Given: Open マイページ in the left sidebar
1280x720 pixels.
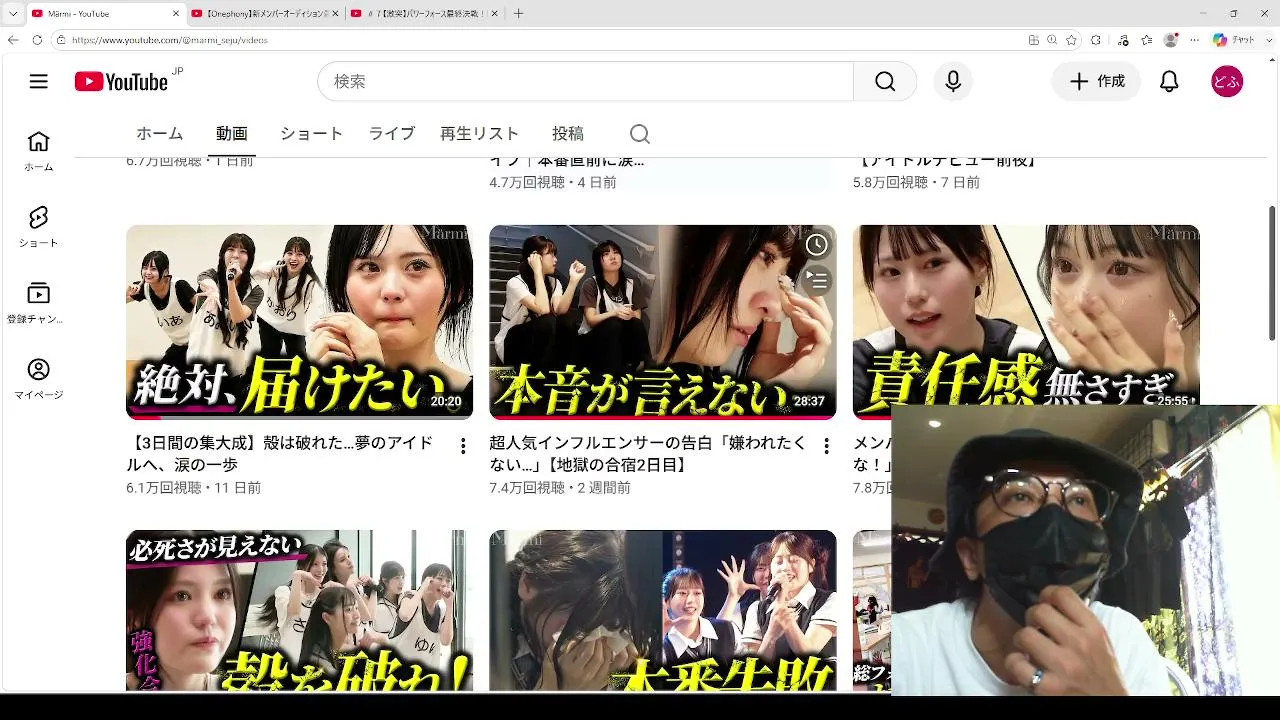Looking at the screenshot, I should 38,379.
